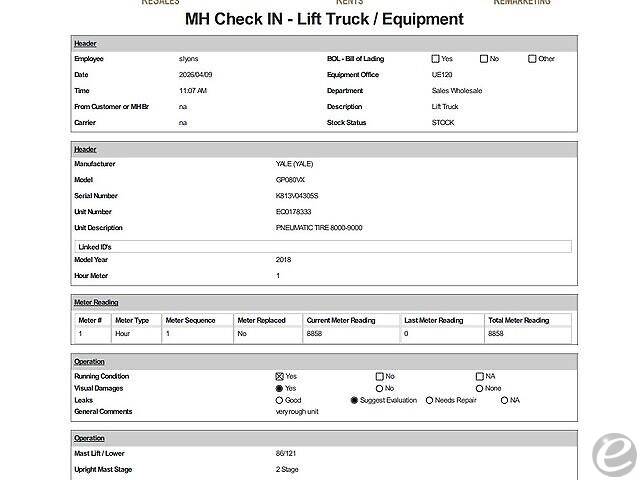
Task: Click serial number K813V04305S
Action: [297, 196]
